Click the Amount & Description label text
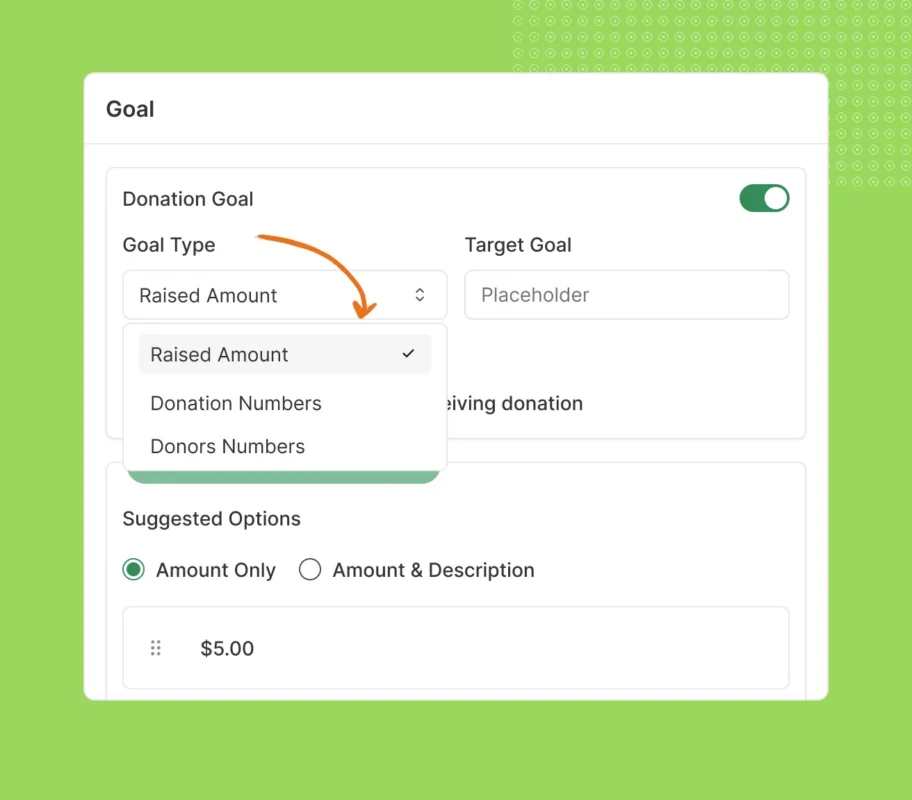The height and width of the screenshot is (800, 912). pos(433,570)
